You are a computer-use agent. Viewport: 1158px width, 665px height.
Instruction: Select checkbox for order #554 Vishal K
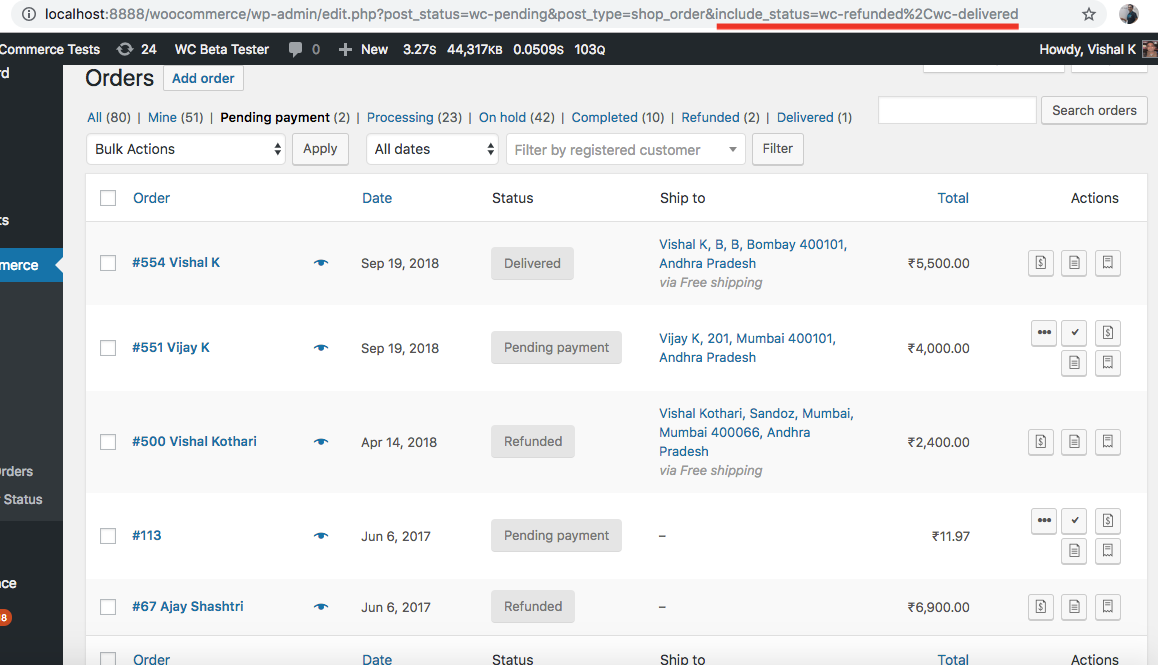[x=108, y=263]
